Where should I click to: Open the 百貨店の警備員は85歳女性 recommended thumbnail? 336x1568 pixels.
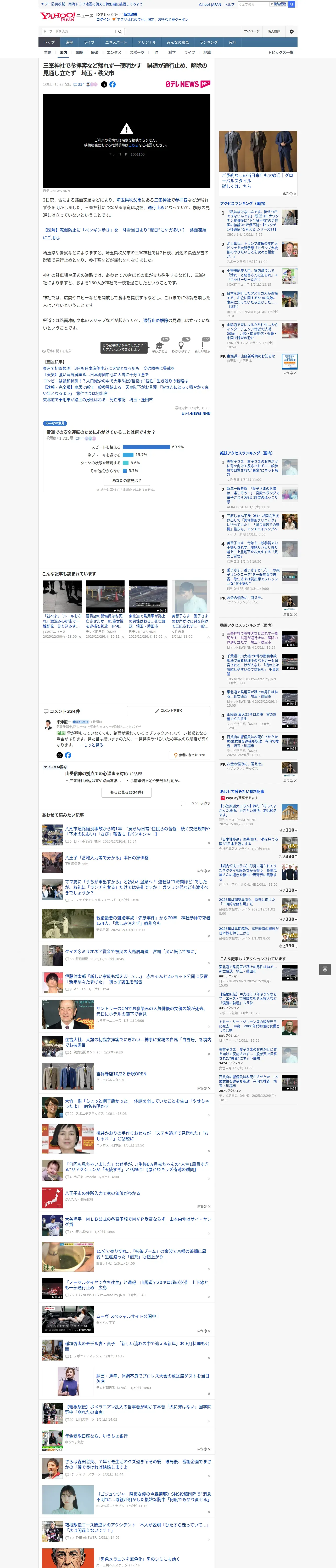point(105,597)
